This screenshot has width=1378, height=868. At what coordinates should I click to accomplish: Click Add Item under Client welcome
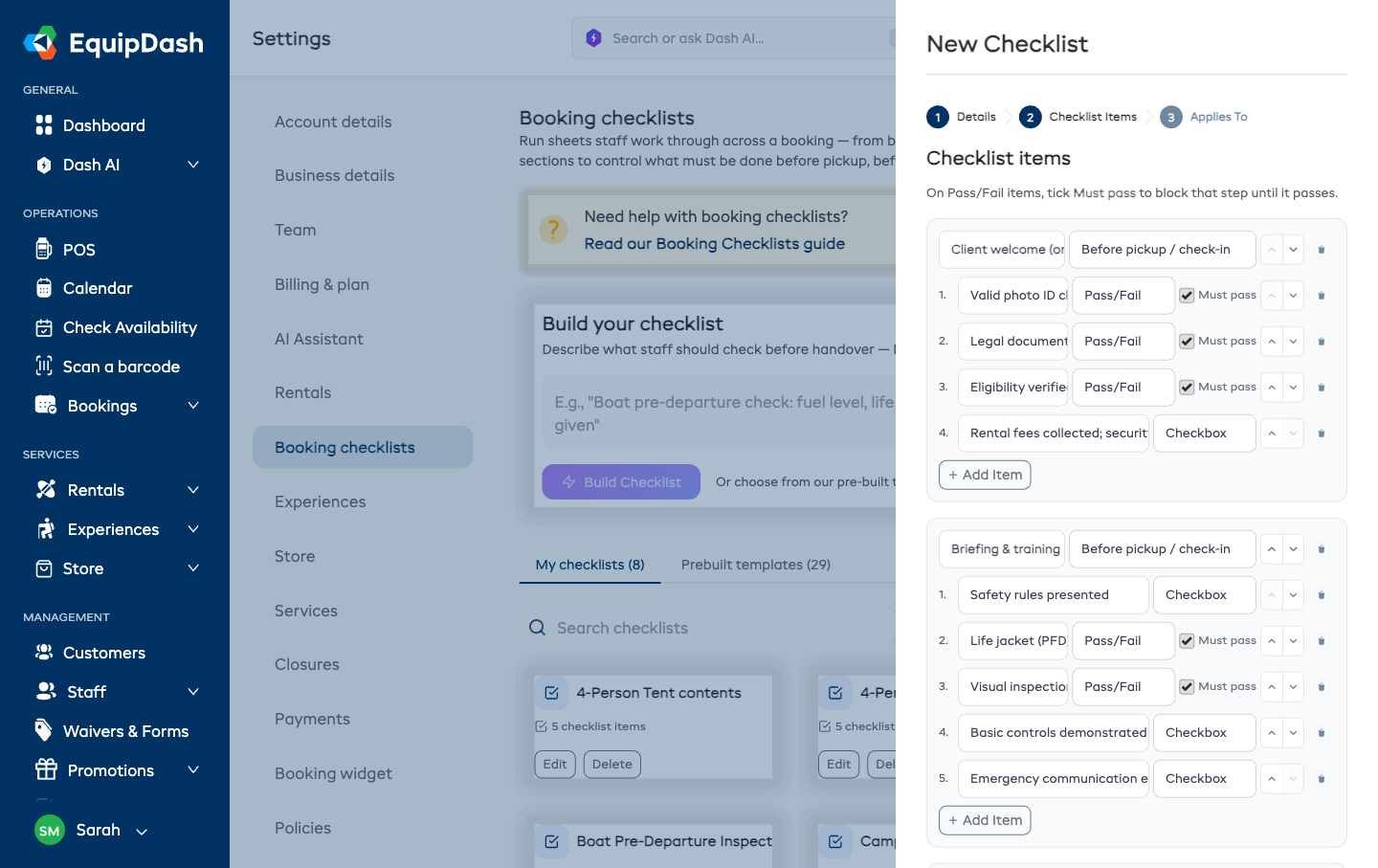(985, 475)
